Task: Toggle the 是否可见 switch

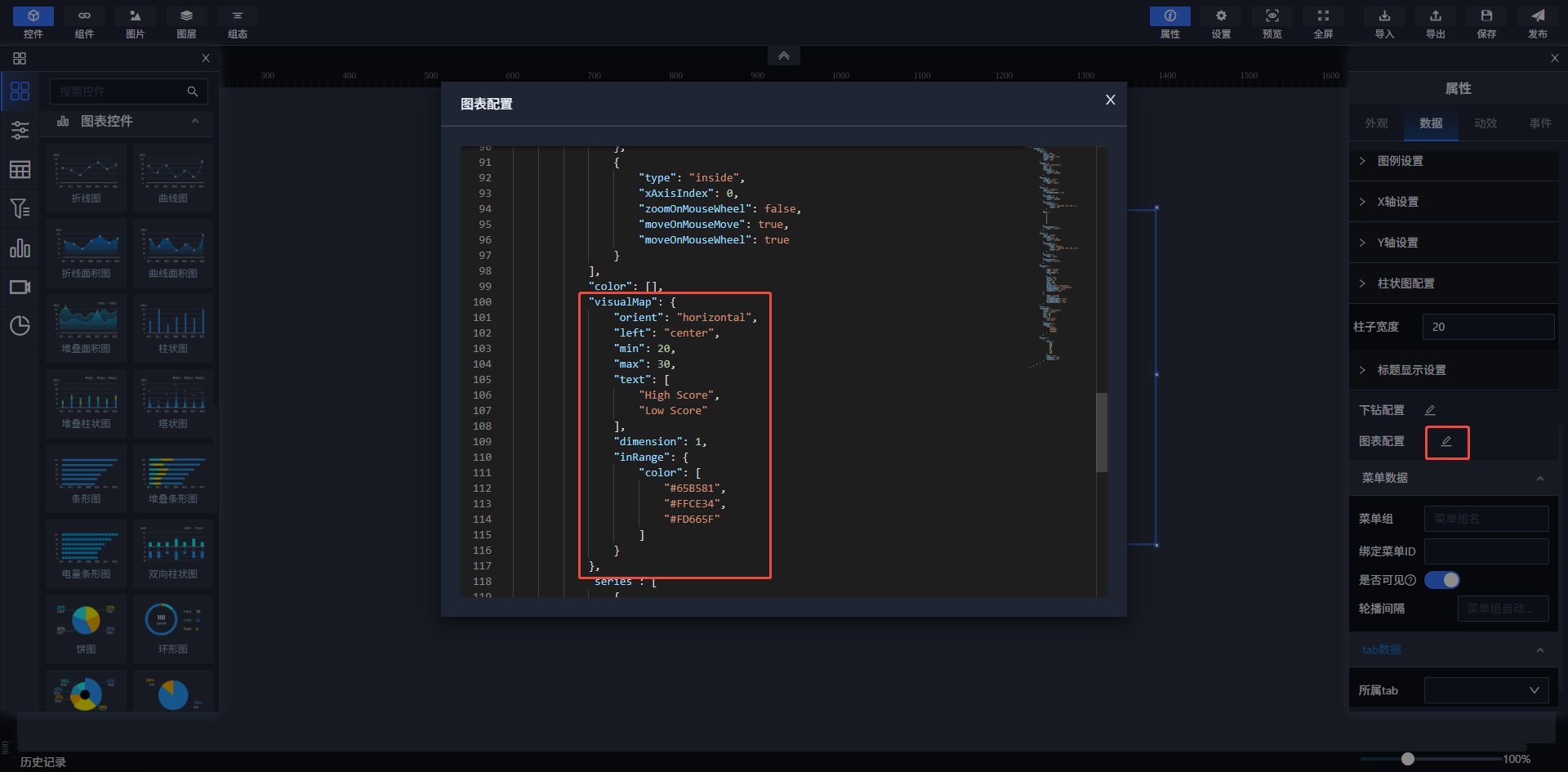Action: (1442, 580)
